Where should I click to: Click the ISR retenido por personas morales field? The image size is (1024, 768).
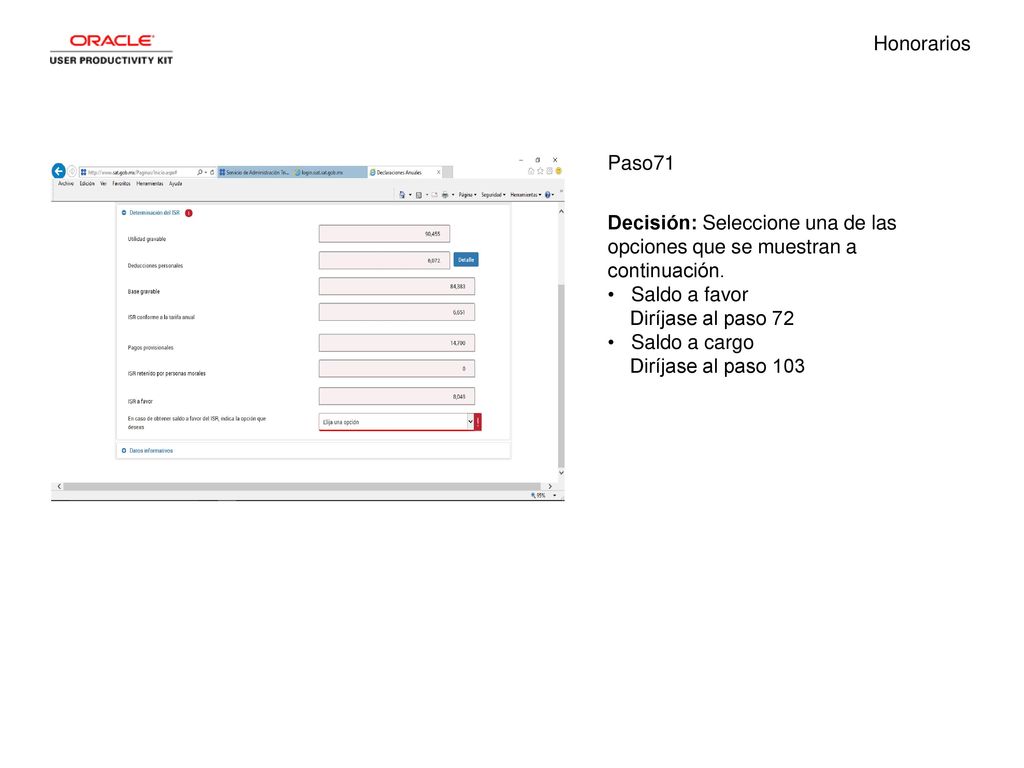[x=396, y=369]
